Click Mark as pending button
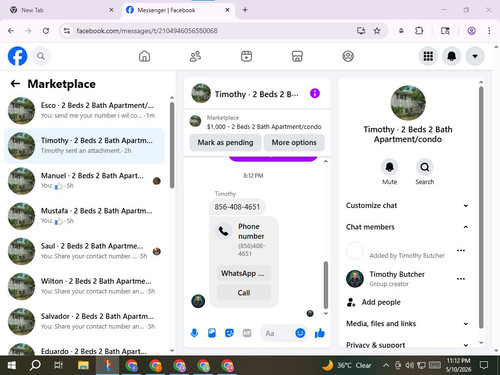Image resolution: width=500 pixels, height=375 pixels. [225, 142]
